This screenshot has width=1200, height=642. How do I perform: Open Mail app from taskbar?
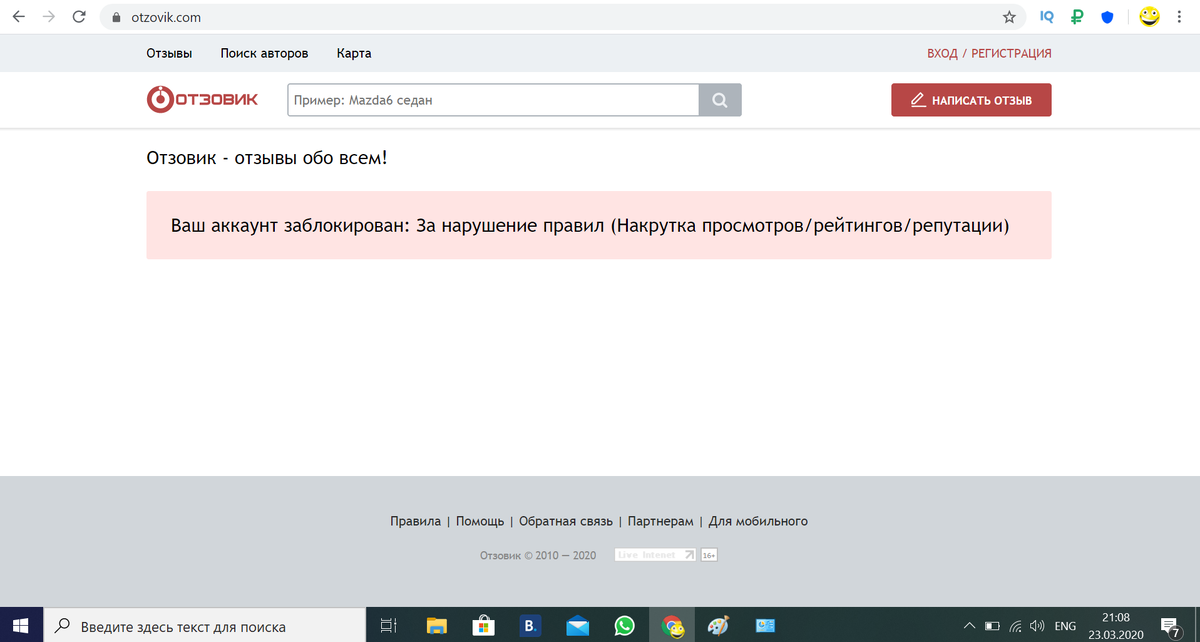(578, 625)
